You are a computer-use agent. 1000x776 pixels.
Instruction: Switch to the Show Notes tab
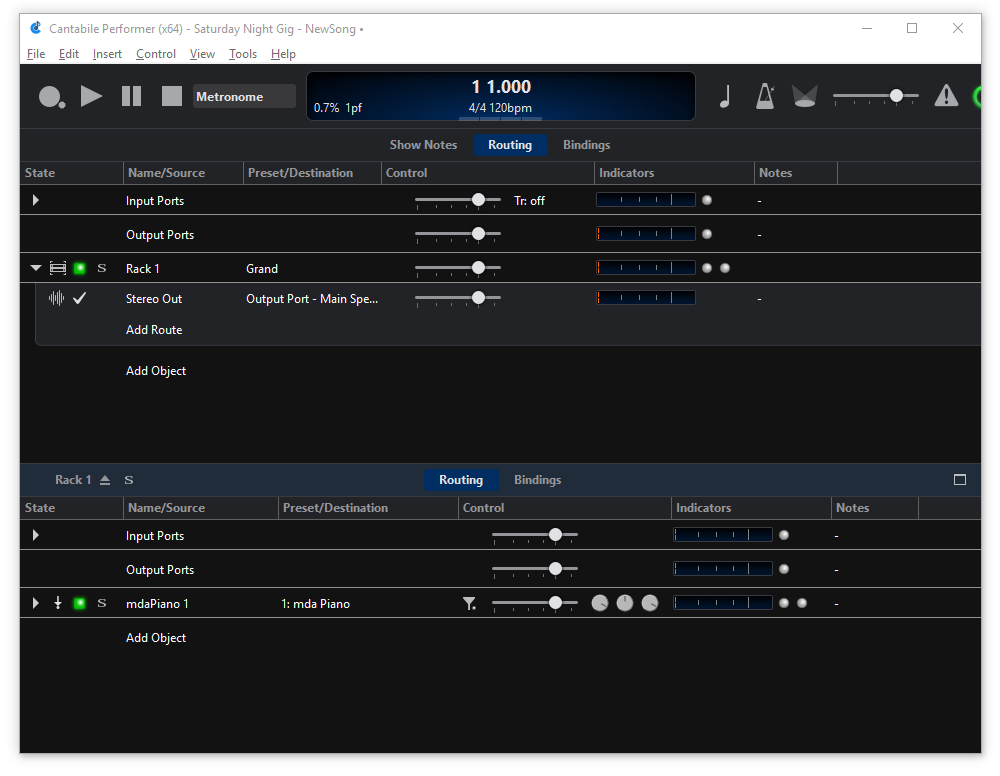(x=423, y=145)
